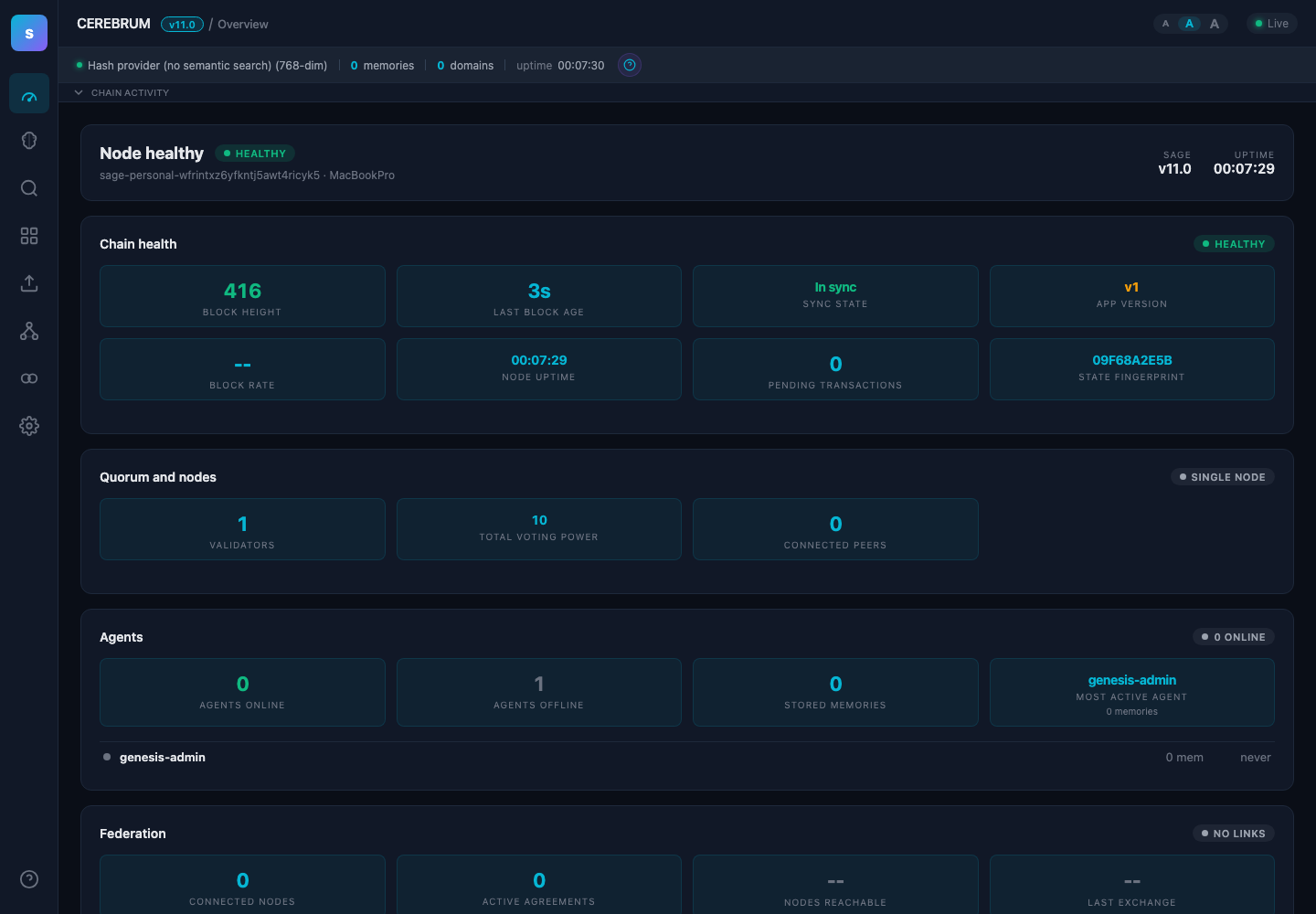Click the Agents Offline card
Viewport: 1316px width, 914px height.
[x=539, y=692]
